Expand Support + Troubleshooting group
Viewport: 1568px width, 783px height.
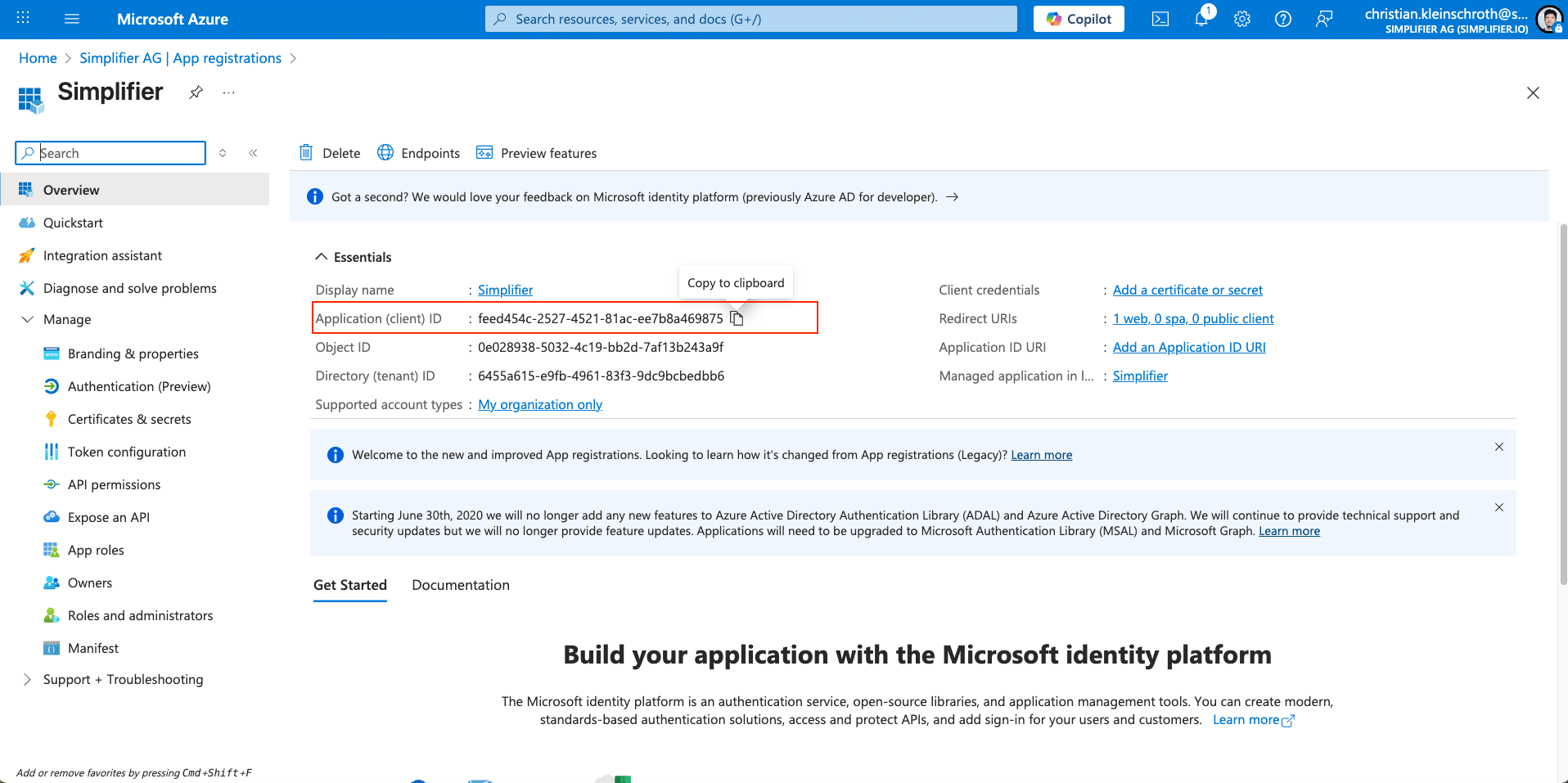[x=28, y=679]
